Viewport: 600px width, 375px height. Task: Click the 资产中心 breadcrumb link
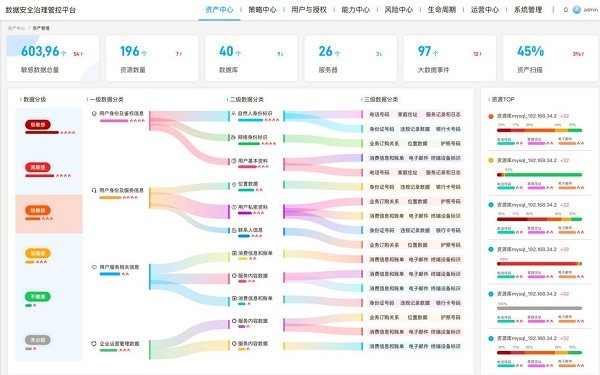click(x=16, y=28)
